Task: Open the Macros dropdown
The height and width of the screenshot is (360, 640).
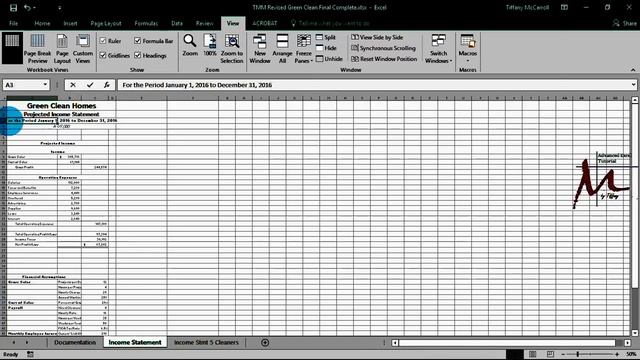Action: pos(468,49)
